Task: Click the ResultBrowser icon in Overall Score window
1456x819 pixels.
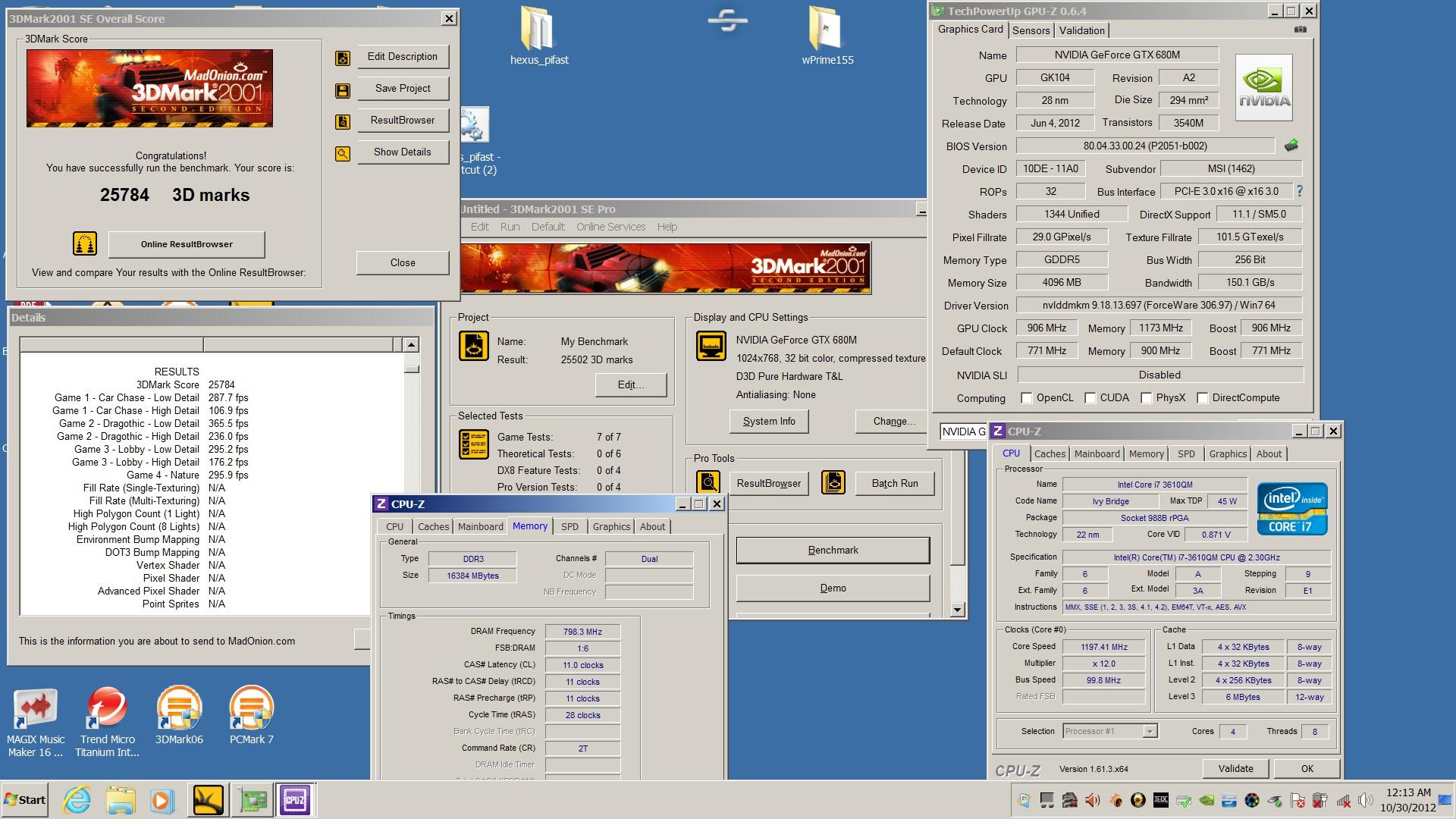Action: (x=343, y=122)
